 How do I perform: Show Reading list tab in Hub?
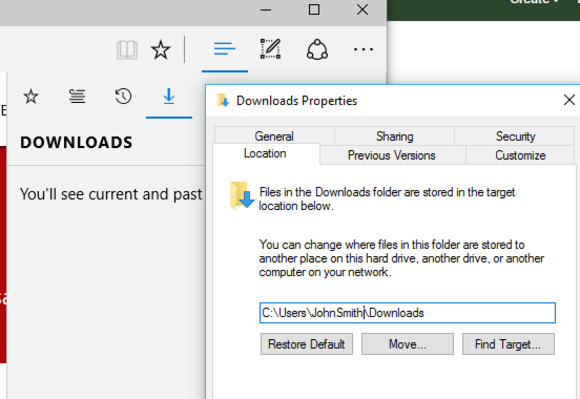tap(77, 97)
